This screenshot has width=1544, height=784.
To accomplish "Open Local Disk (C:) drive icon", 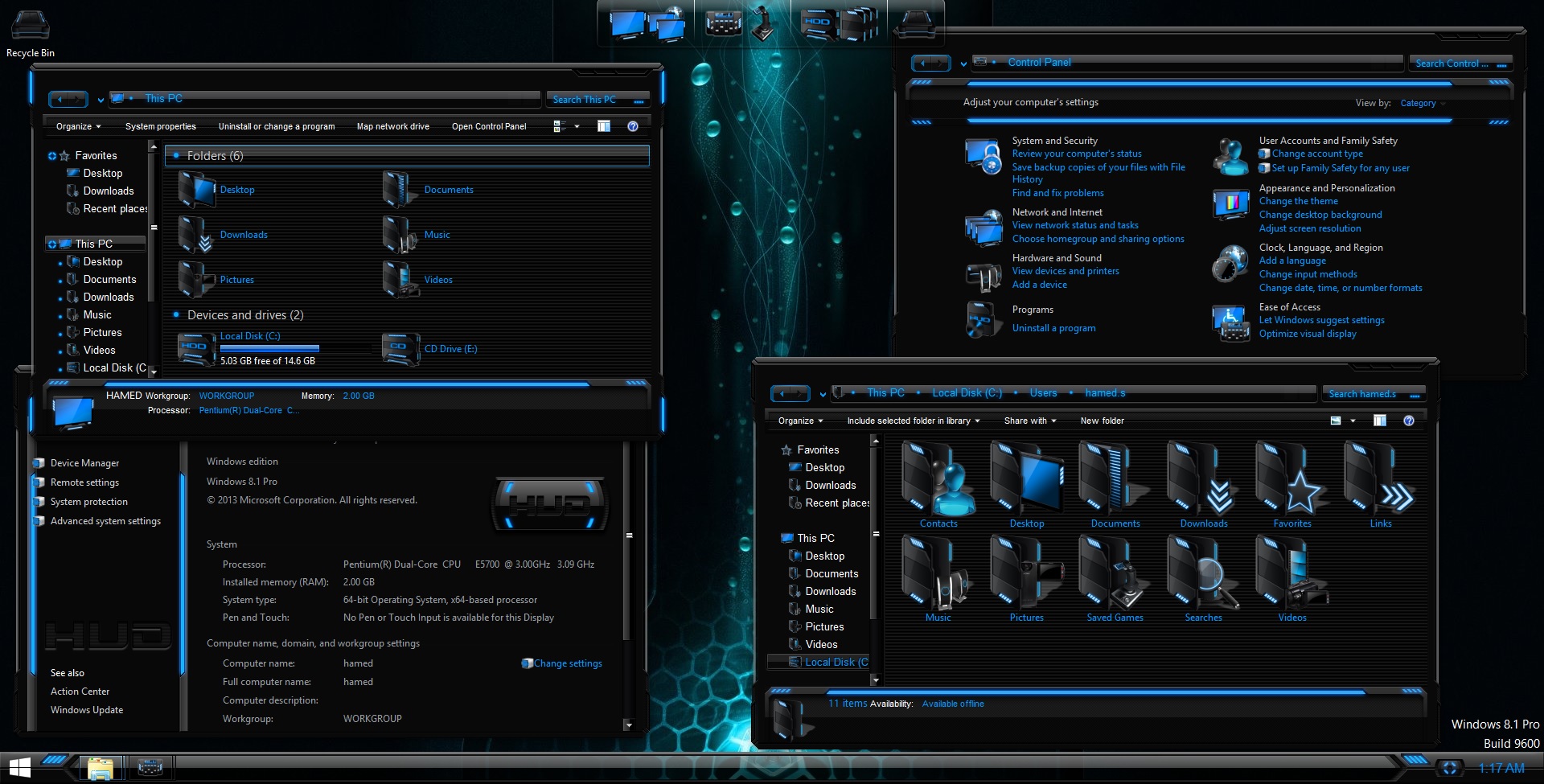I will 197,348.
